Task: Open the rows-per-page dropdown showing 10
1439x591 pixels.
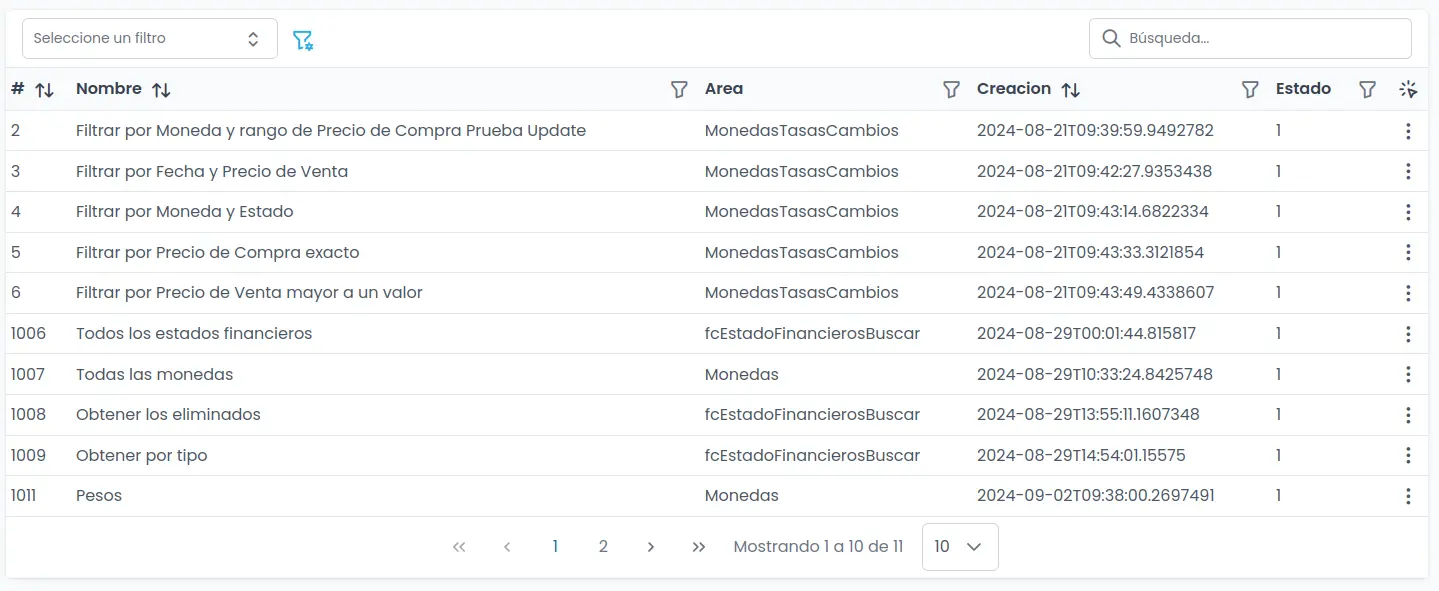Action: [x=959, y=547]
